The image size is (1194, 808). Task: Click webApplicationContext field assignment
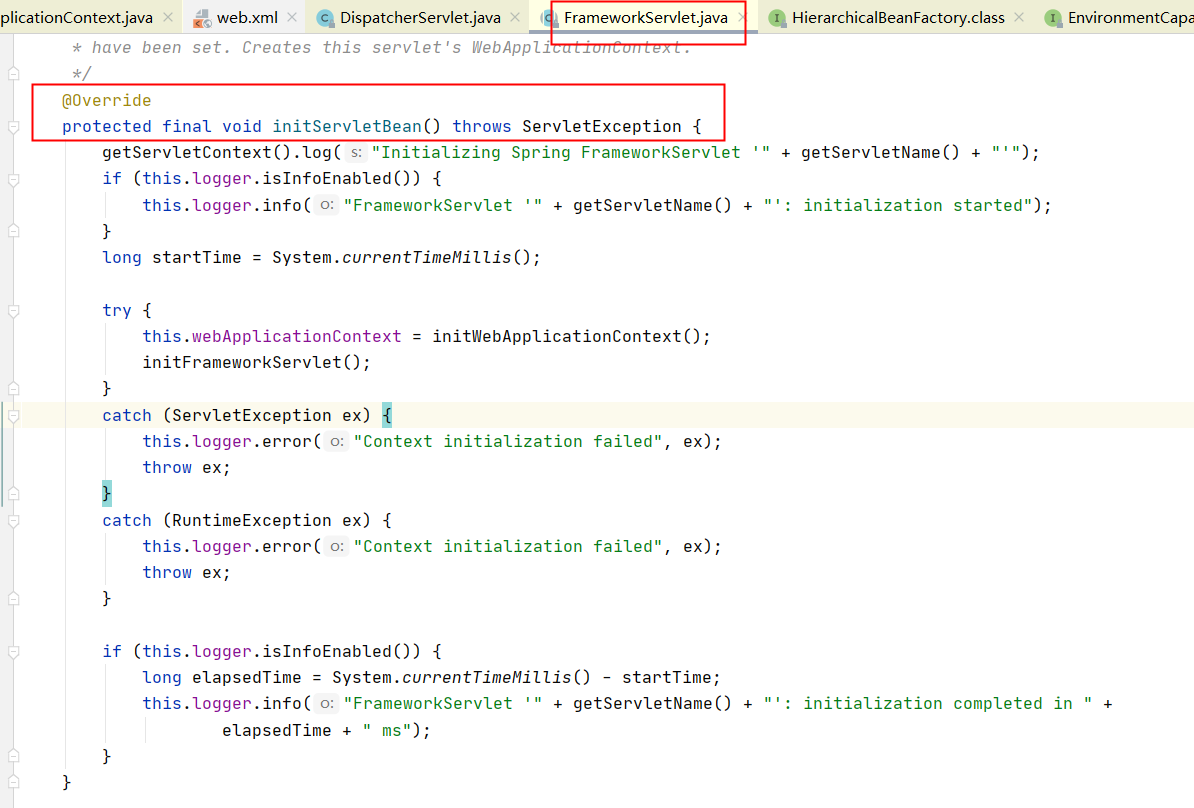[296, 337]
